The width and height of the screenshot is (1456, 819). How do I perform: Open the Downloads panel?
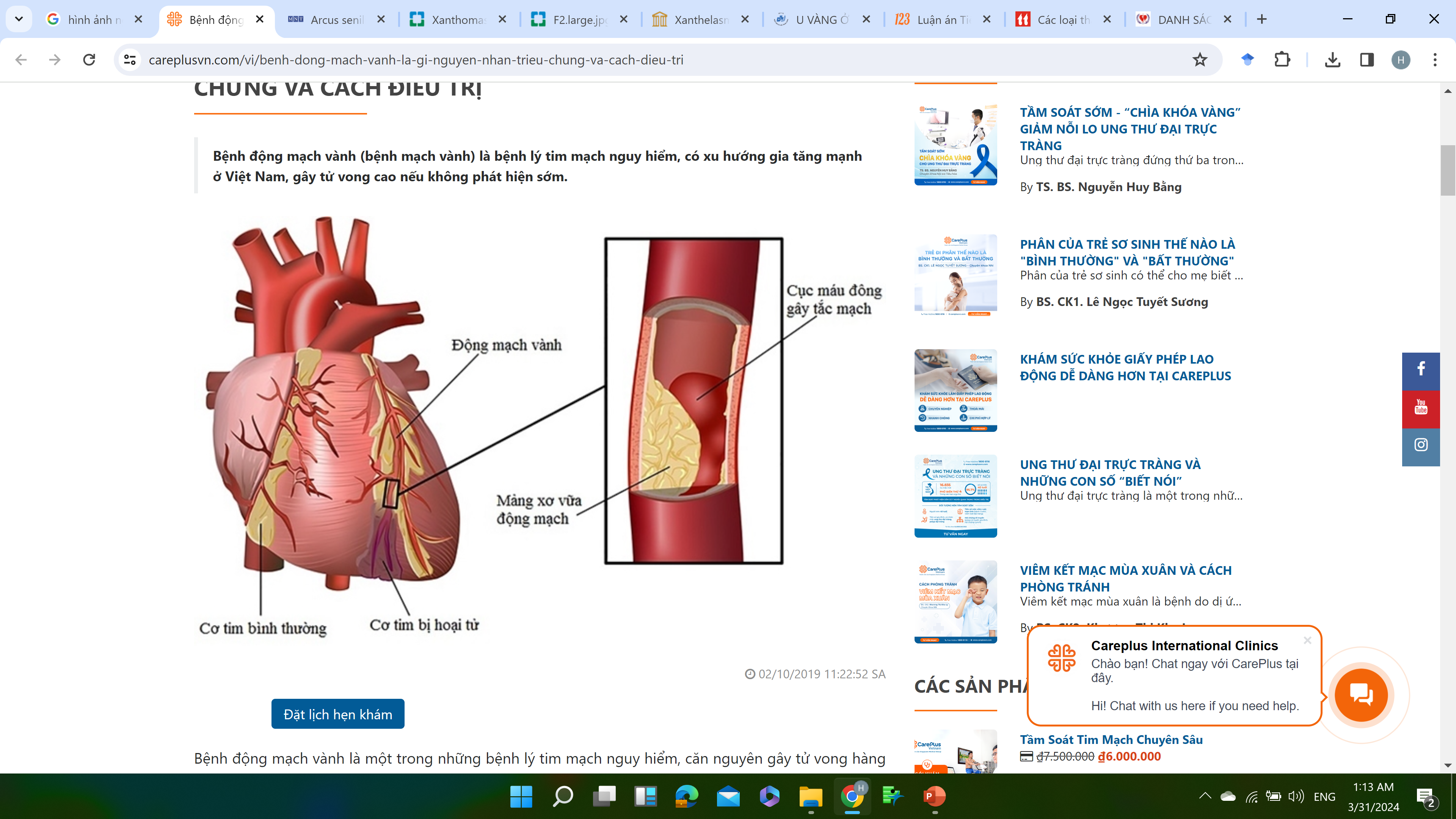(1332, 60)
